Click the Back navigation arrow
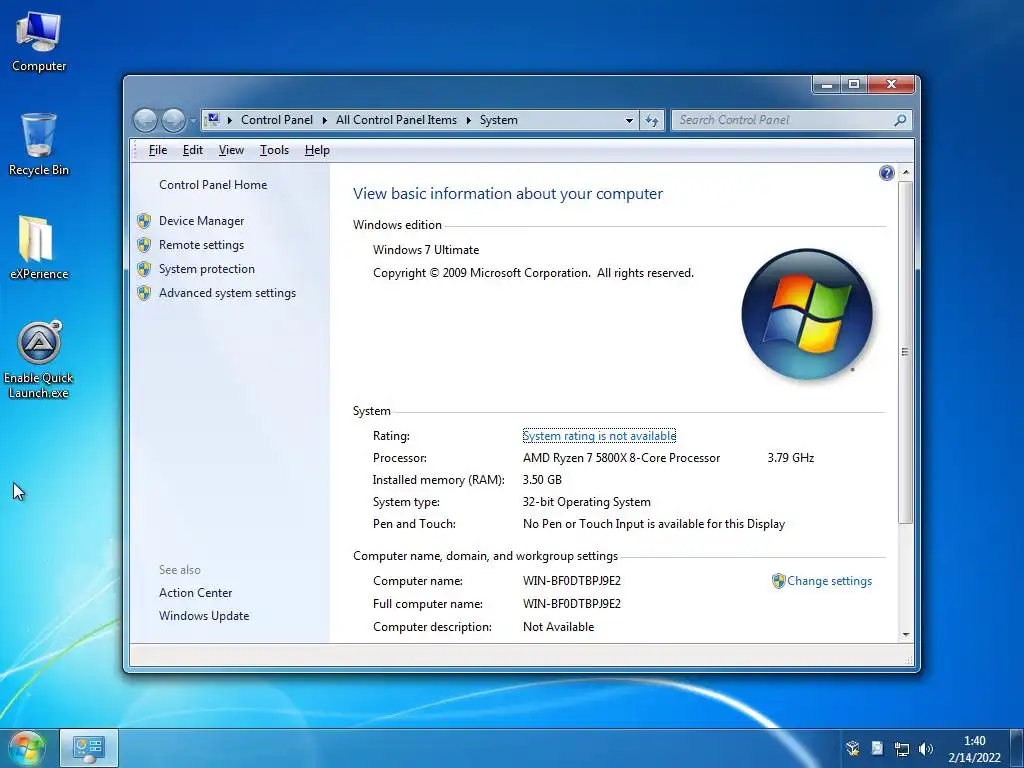 pyautogui.click(x=146, y=120)
